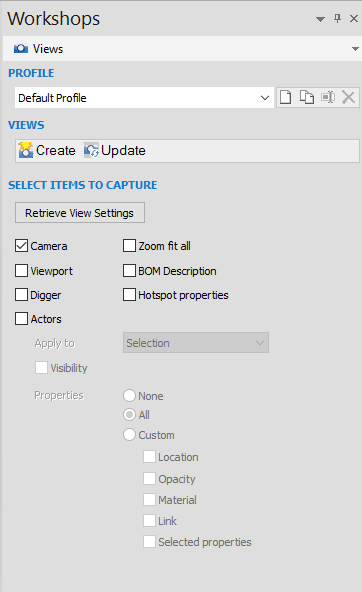Click the pin icon on Workshops panel

point(337,18)
